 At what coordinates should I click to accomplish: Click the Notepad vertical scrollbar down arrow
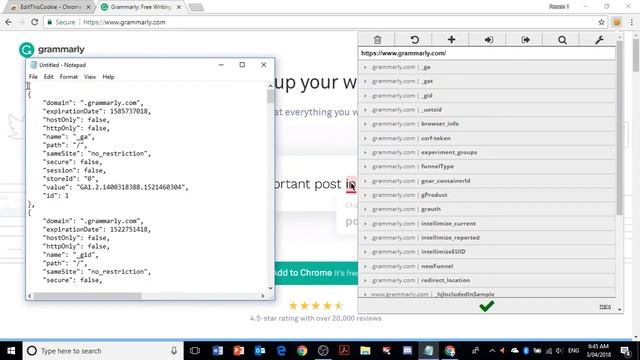click(x=270, y=288)
